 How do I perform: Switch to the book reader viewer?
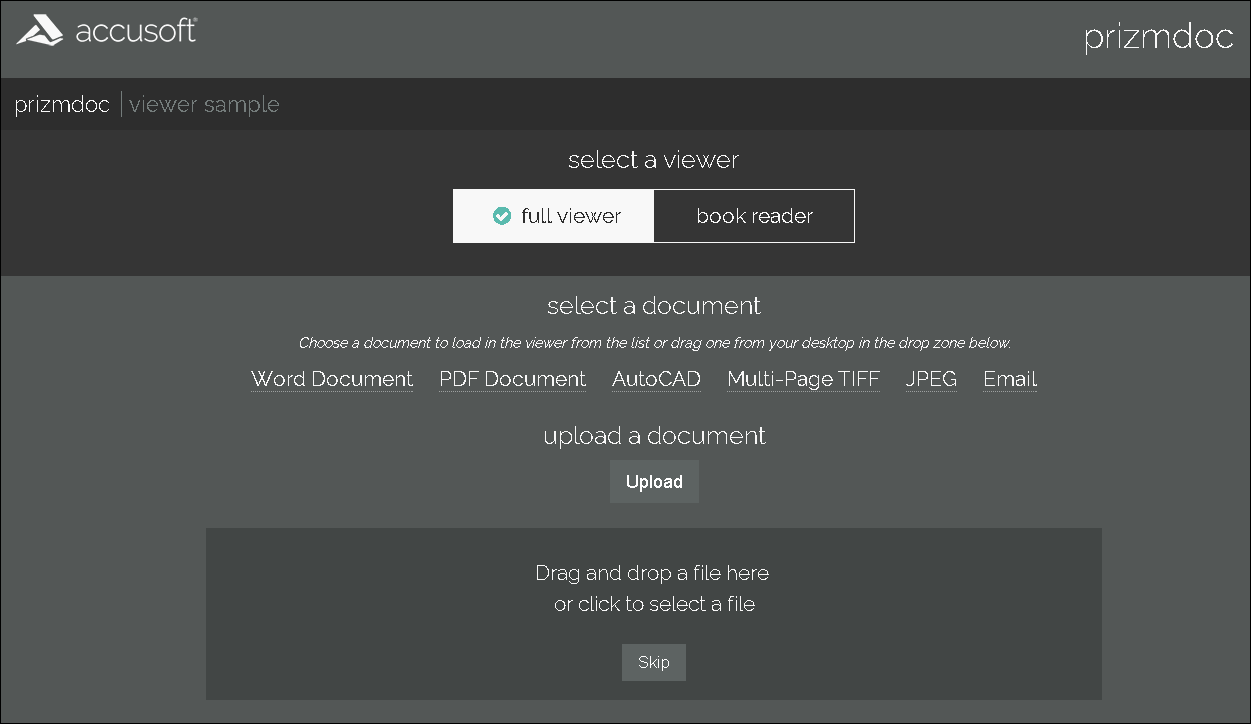754,215
